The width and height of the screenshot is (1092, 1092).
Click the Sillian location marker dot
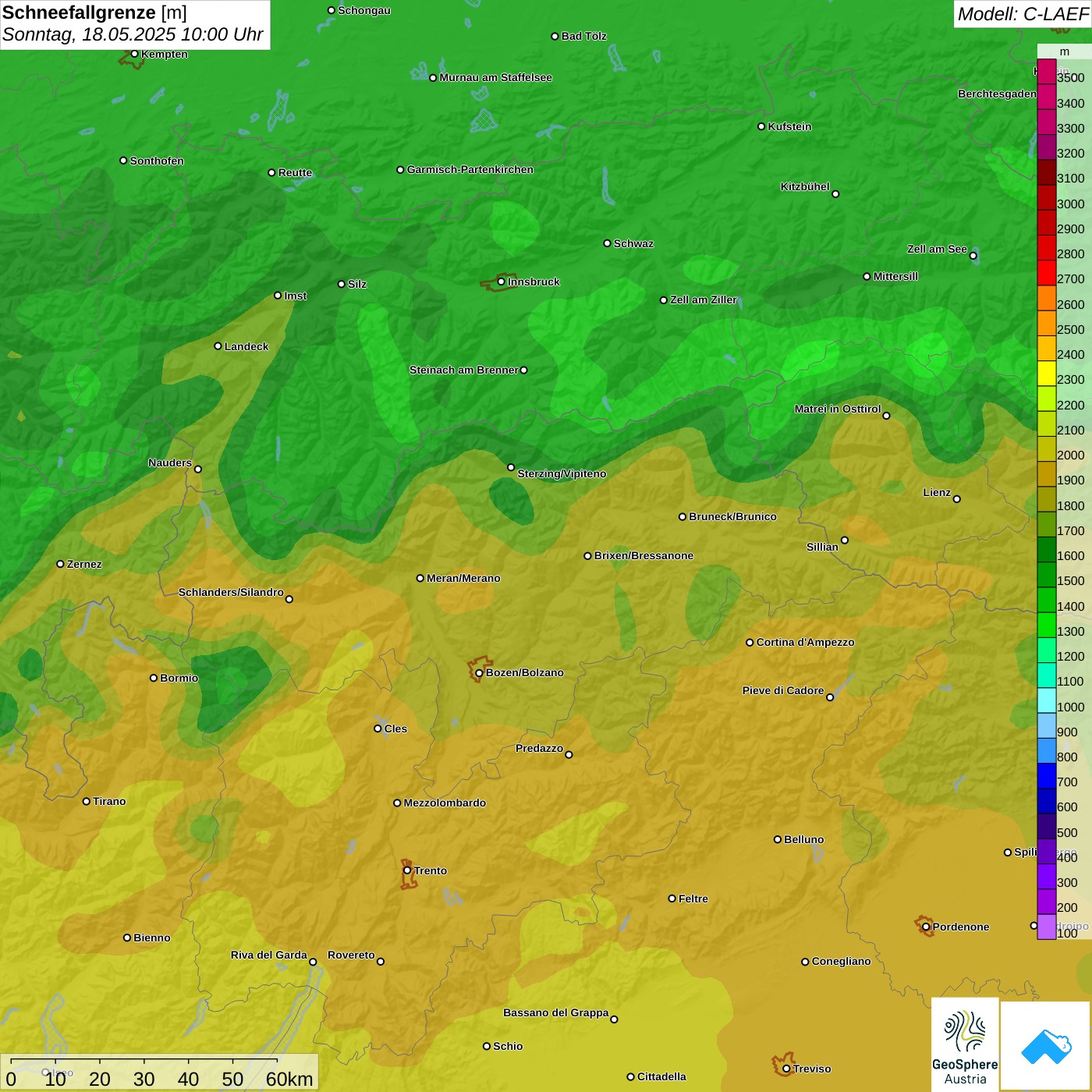click(845, 540)
